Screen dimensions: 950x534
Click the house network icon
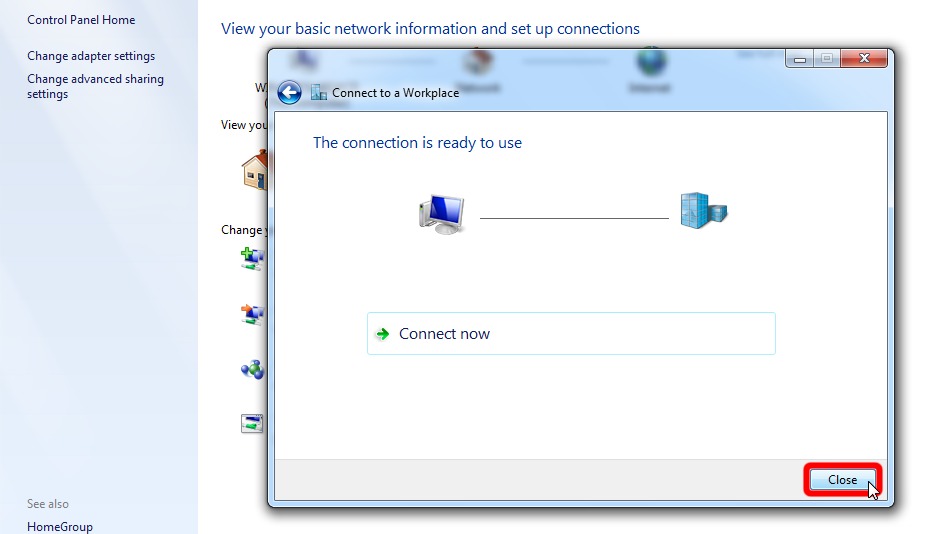[x=255, y=170]
